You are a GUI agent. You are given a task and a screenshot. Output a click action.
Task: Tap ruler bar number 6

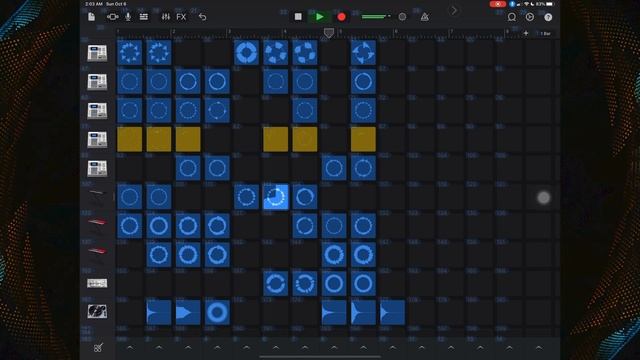click(x=396, y=31)
